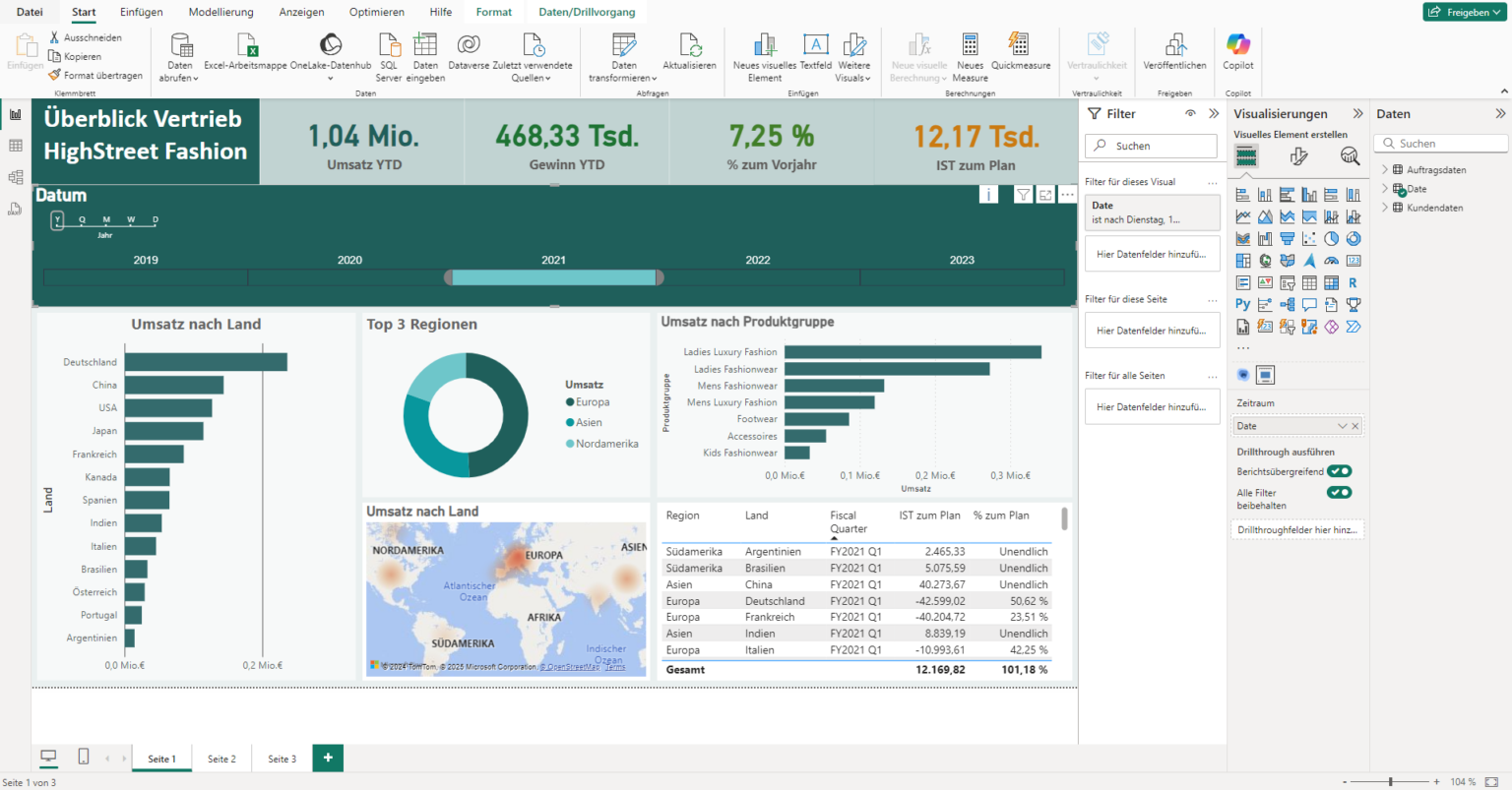Open the format visual paintbrush tab
This screenshot has height=790, width=1512.
click(x=1298, y=156)
